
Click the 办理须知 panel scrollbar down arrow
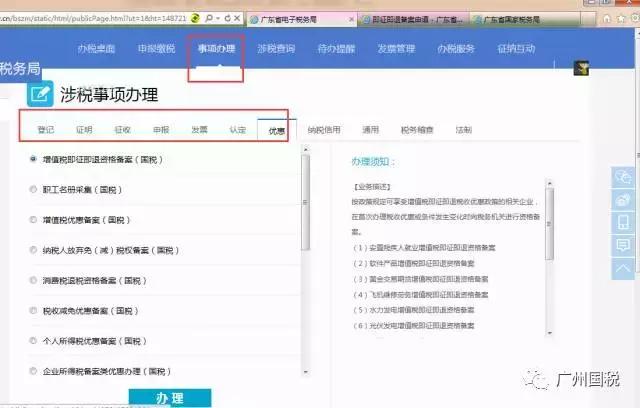549,333
